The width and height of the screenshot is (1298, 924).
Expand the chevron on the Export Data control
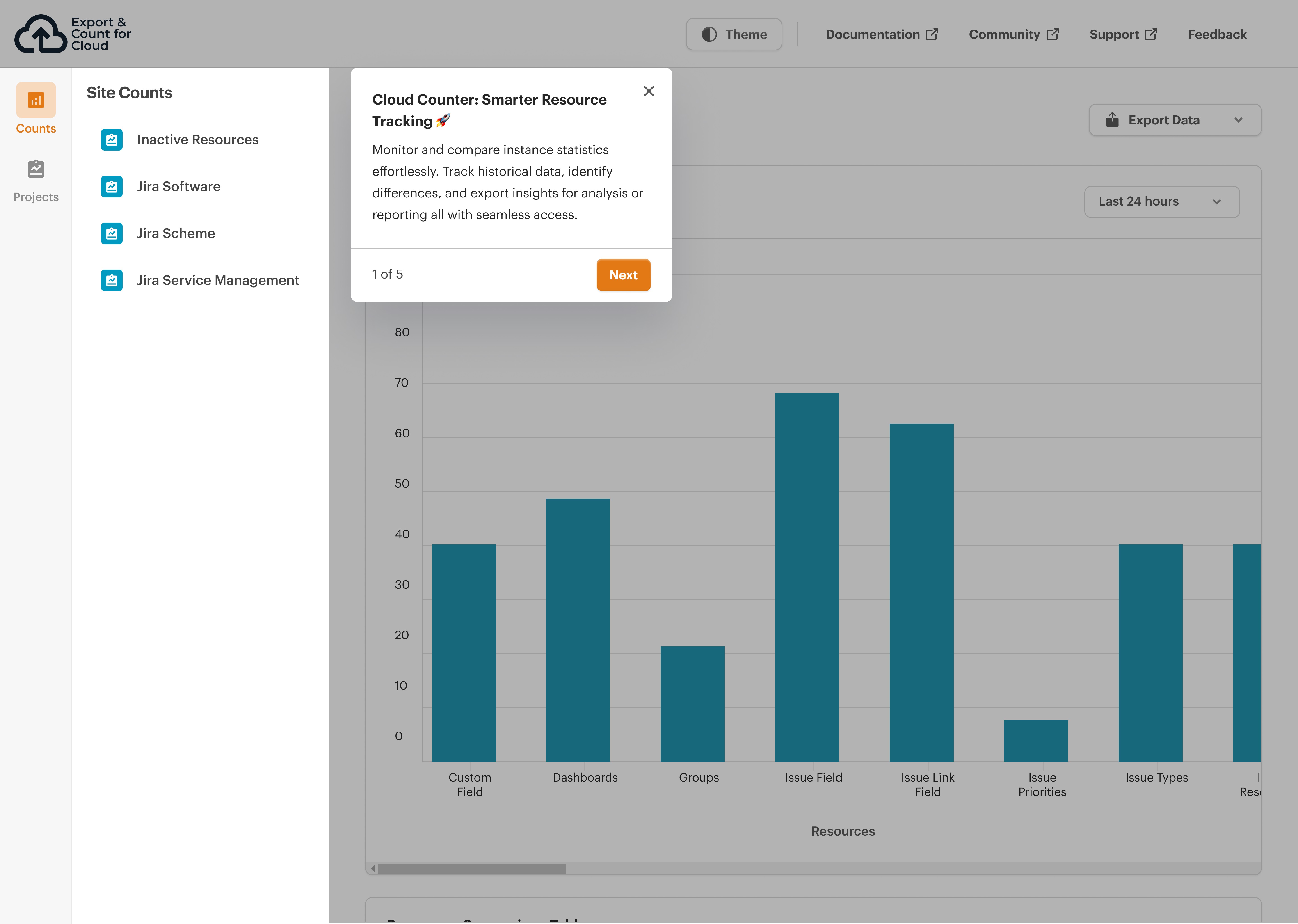tap(1239, 120)
